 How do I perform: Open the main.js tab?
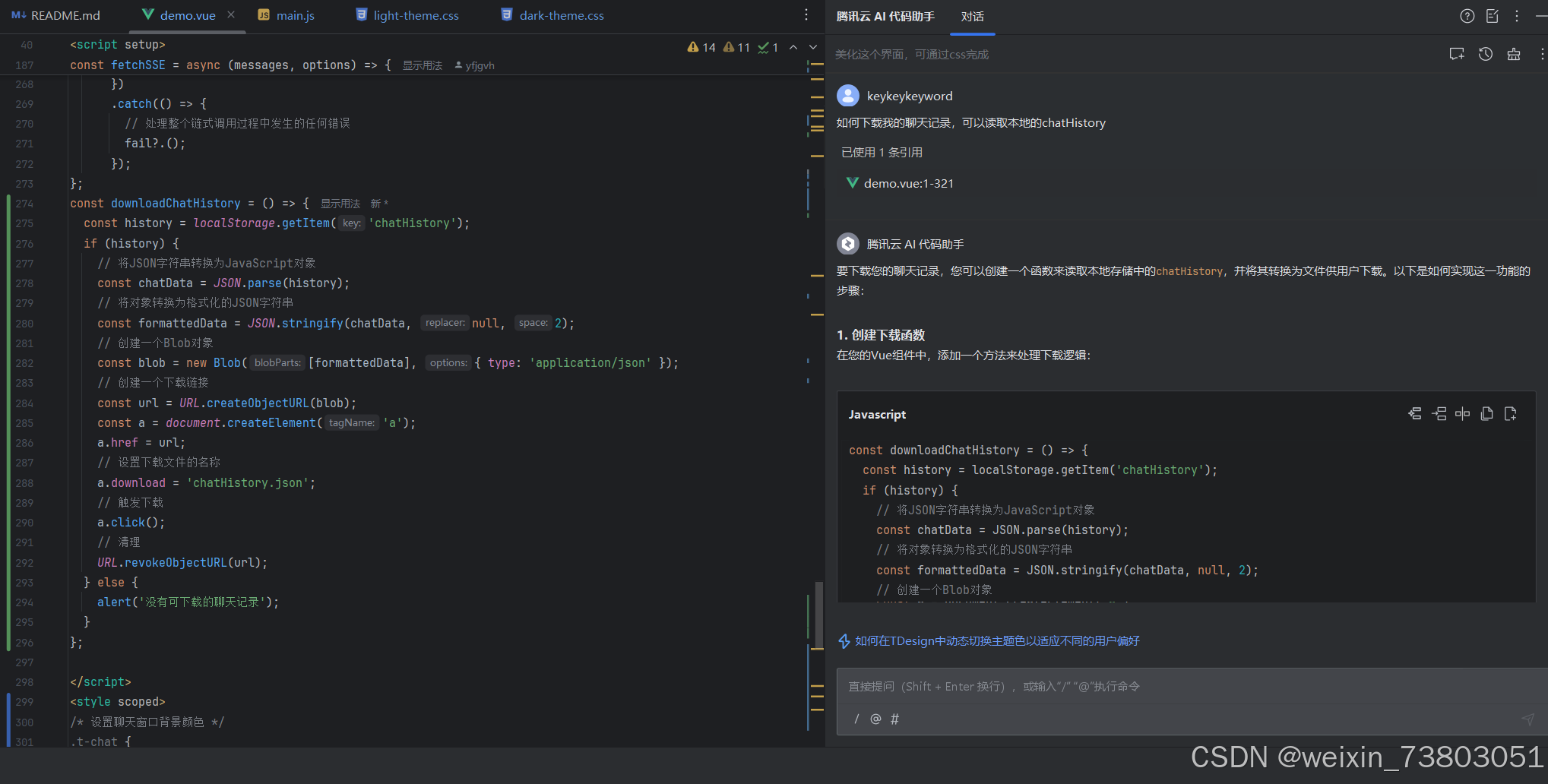click(286, 15)
